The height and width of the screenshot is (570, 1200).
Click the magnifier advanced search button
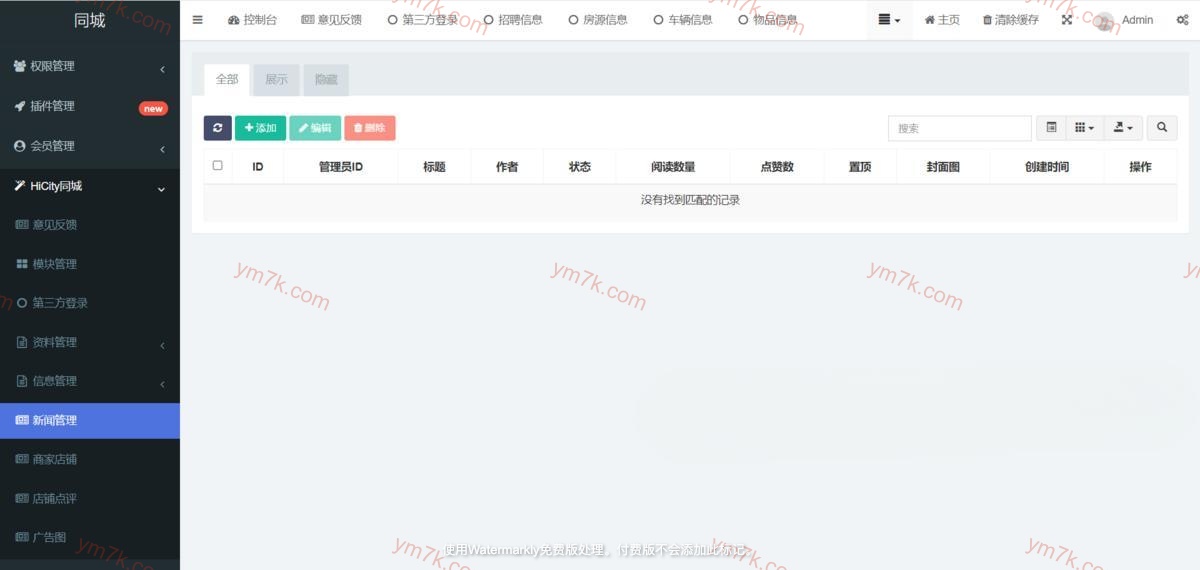pos(1161,128)
